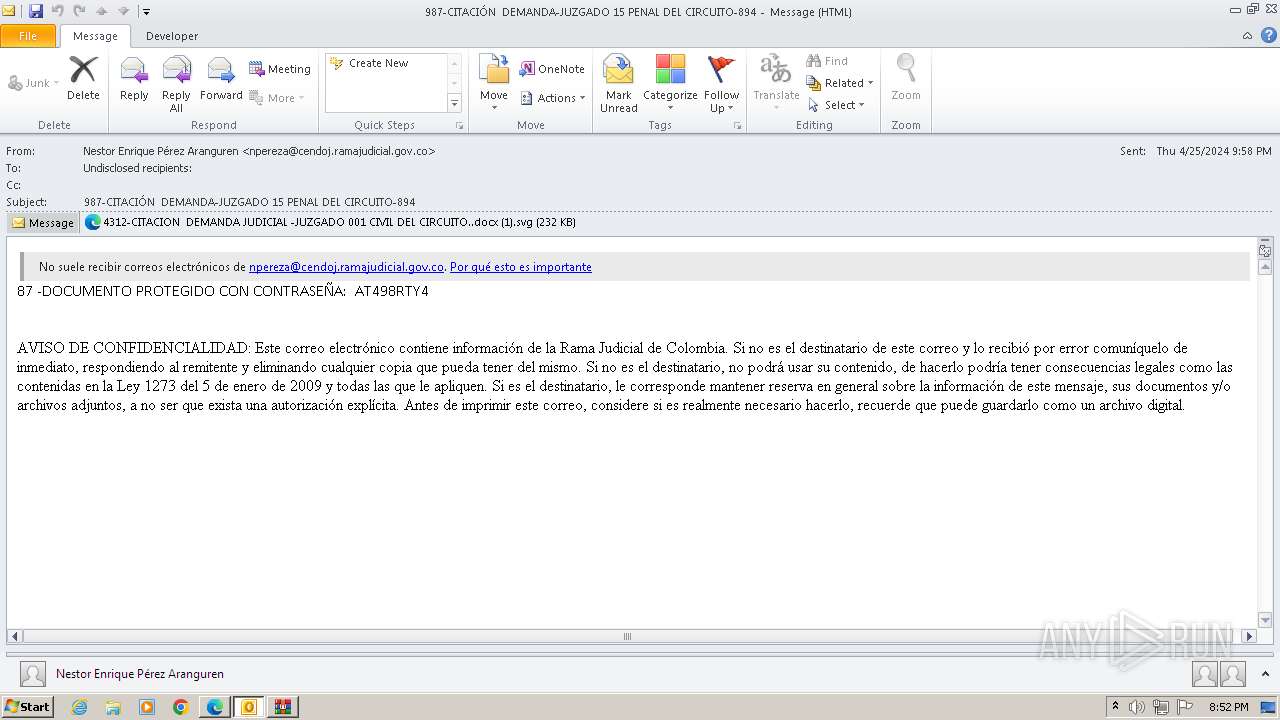
Task: Open 'Por qué esto es importante' link
Action: click(521, 267)
